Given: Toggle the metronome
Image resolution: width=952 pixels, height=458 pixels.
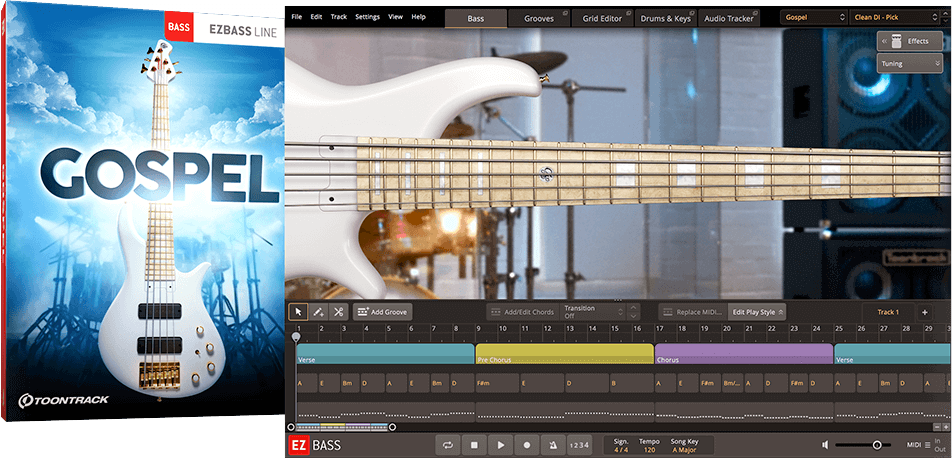Looking at the screenshot, I should [553, 445].
